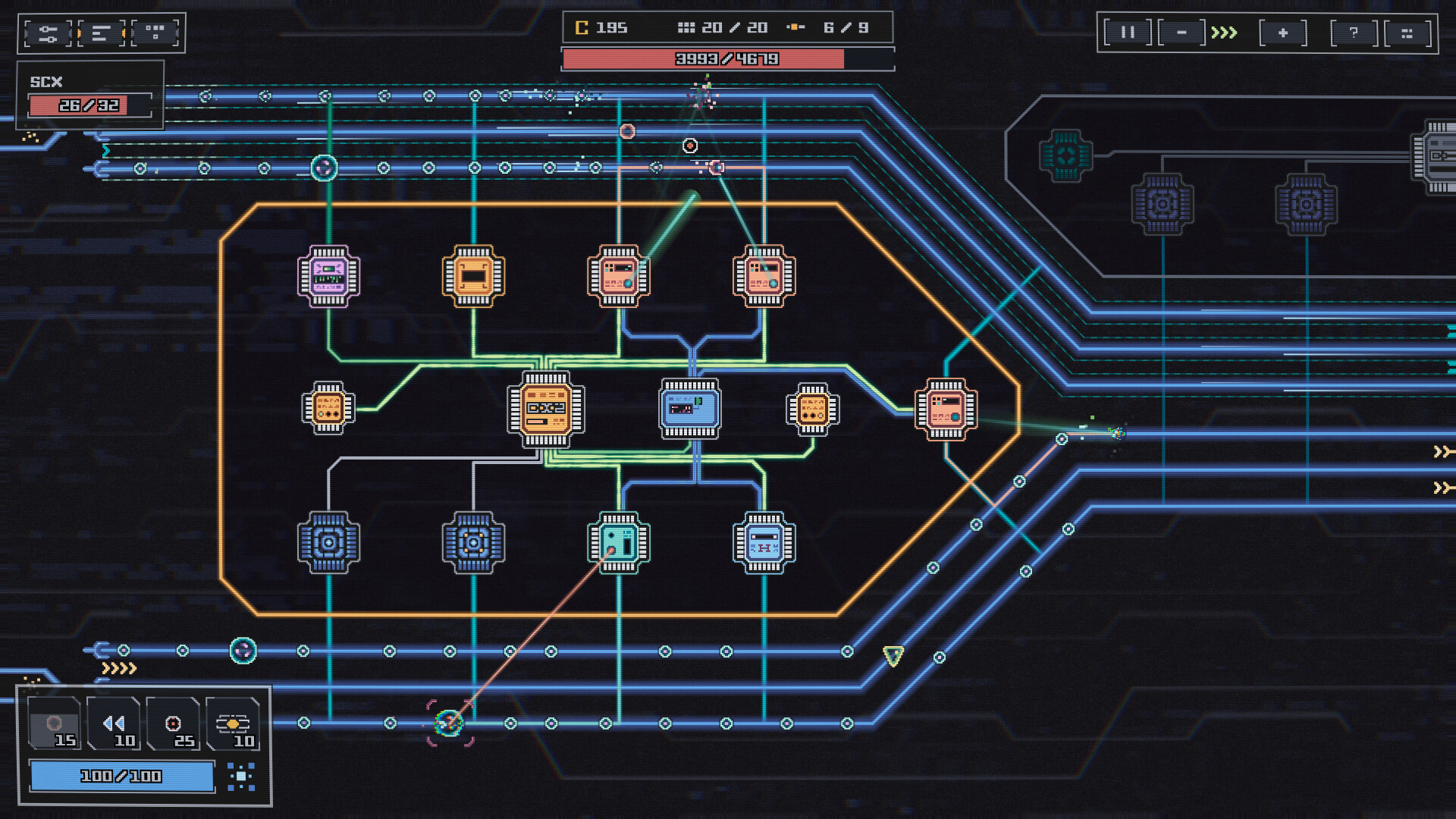Image resolution: width=1456 pixels, height=819 pixels.
Task: Select the dark blue chip beside the teal chip
Action: pos(473,542)
